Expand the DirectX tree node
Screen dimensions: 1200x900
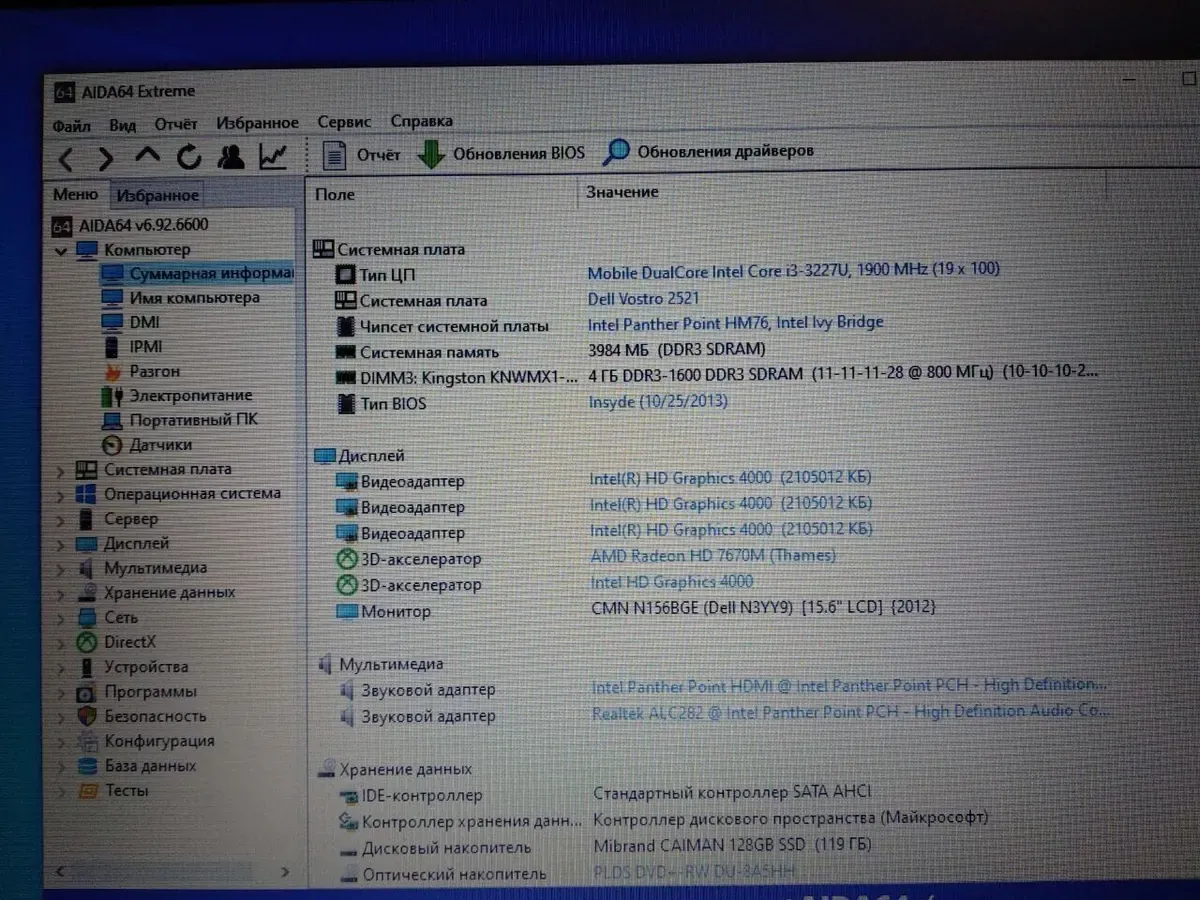[x=62, y=643]
